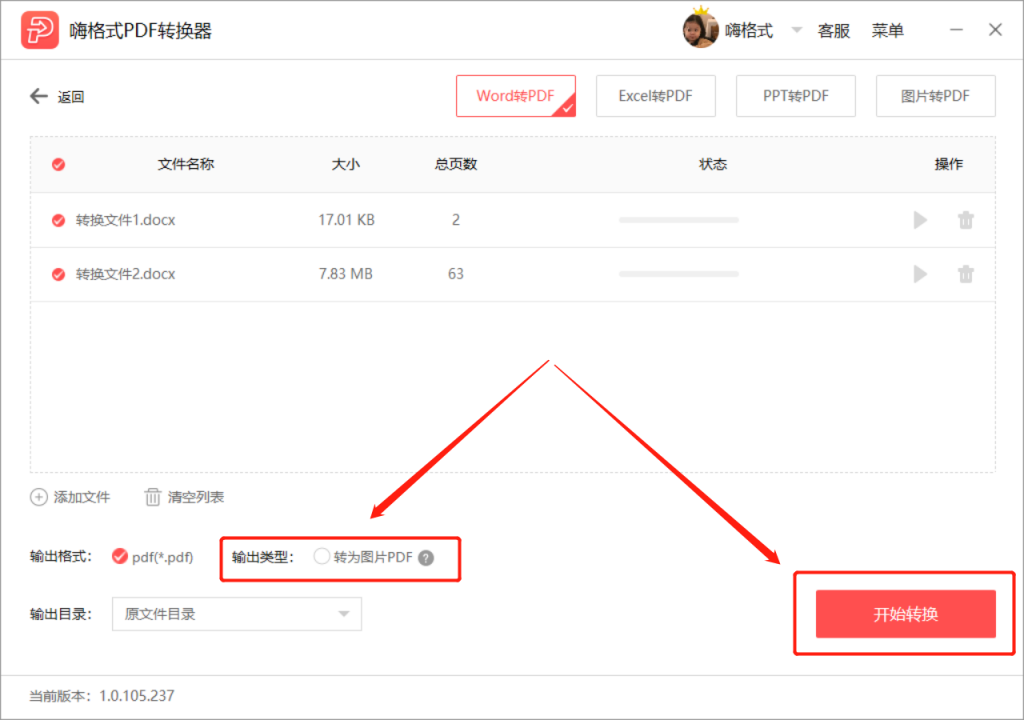Click the version text 1.0.105.237
This screenshot has height=720, width=1024.
(136, 696)
